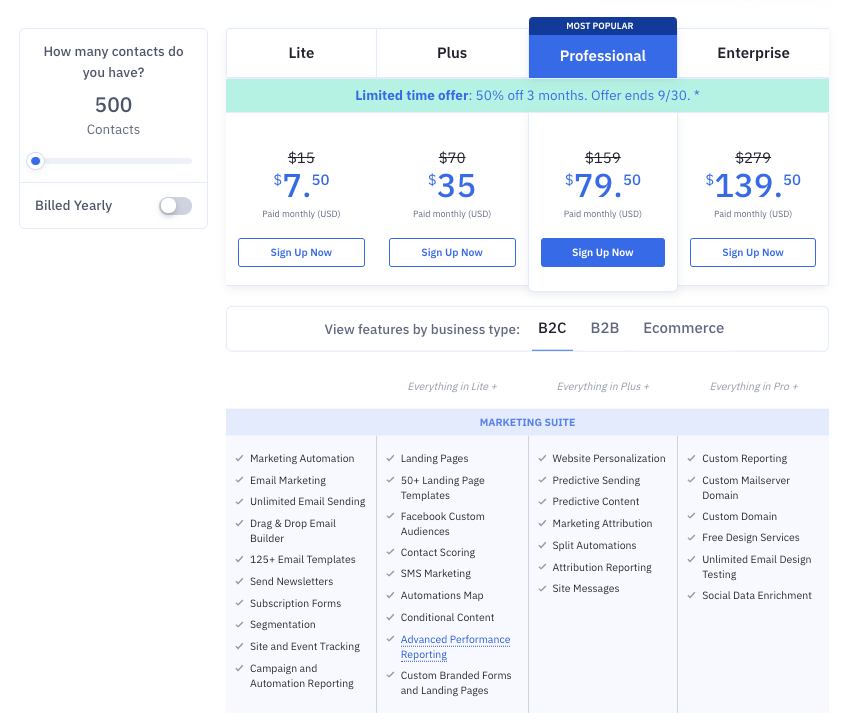
Task: Click the Landing Pages checkmark icon
Action: click(x=390, y=458)
